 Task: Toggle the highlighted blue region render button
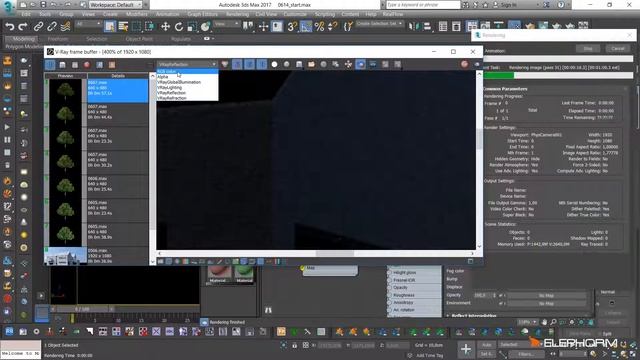[x=360, y=64]
